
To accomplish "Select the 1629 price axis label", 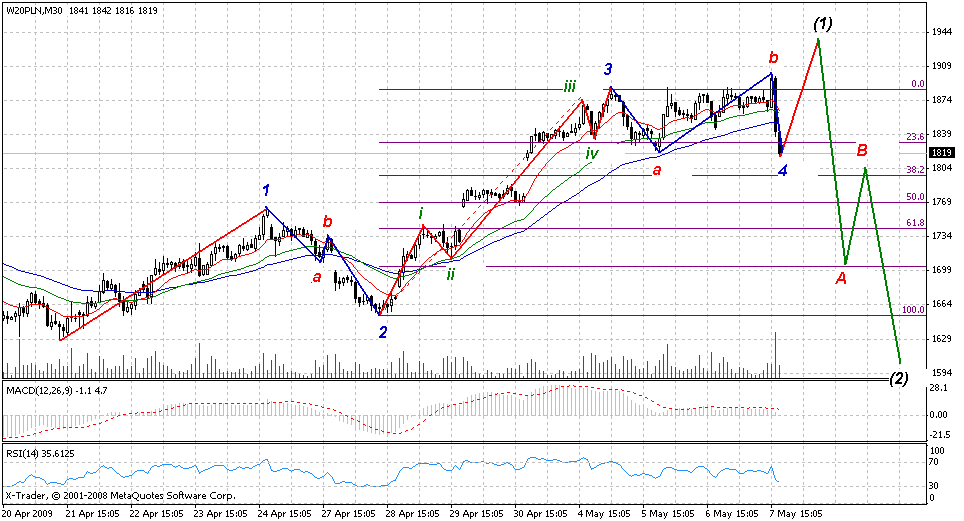I will coord(941,338).
